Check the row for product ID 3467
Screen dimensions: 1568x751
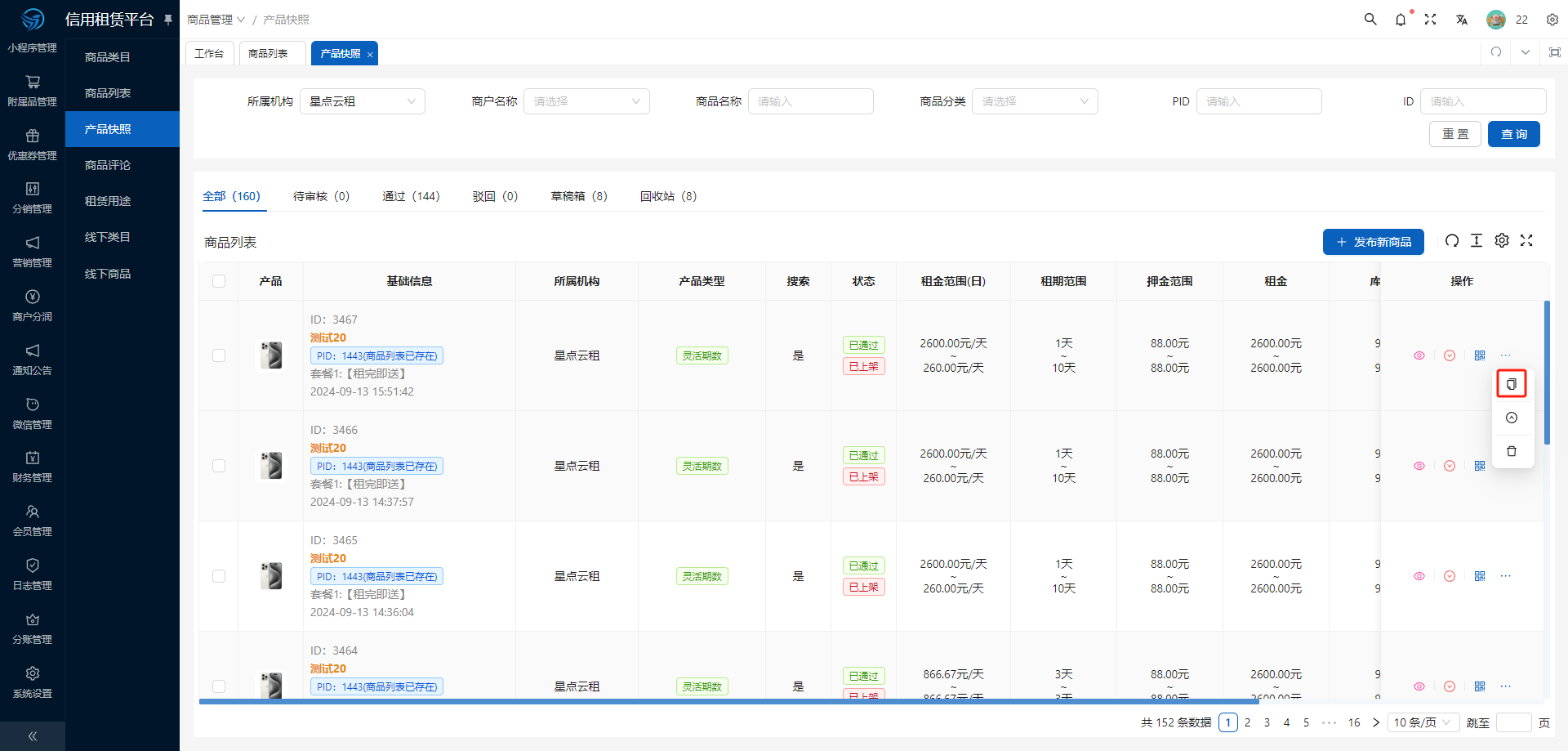pyautogui.click(x=219, y=355)
